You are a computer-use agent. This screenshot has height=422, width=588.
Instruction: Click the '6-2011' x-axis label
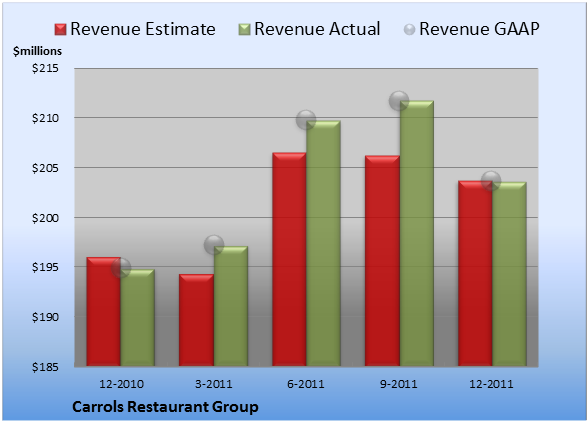tap(306, 384)
